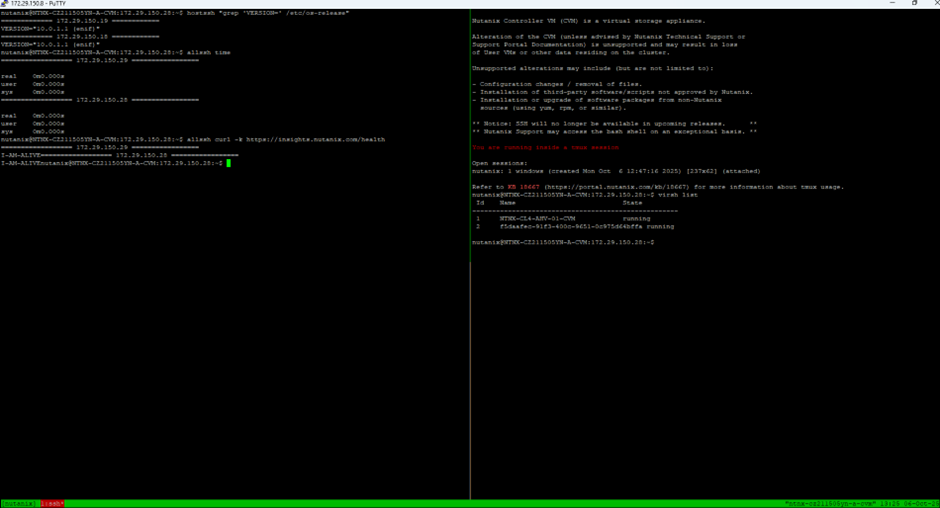Viewport: 940px width, 508px height.
Task: Click the 'Installation of third-party software/scripts' line
Action: tap(613, 92)
